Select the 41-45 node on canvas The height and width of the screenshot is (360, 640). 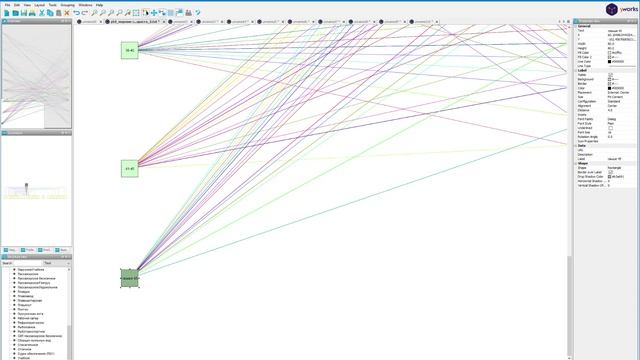(x=130, y=168)
